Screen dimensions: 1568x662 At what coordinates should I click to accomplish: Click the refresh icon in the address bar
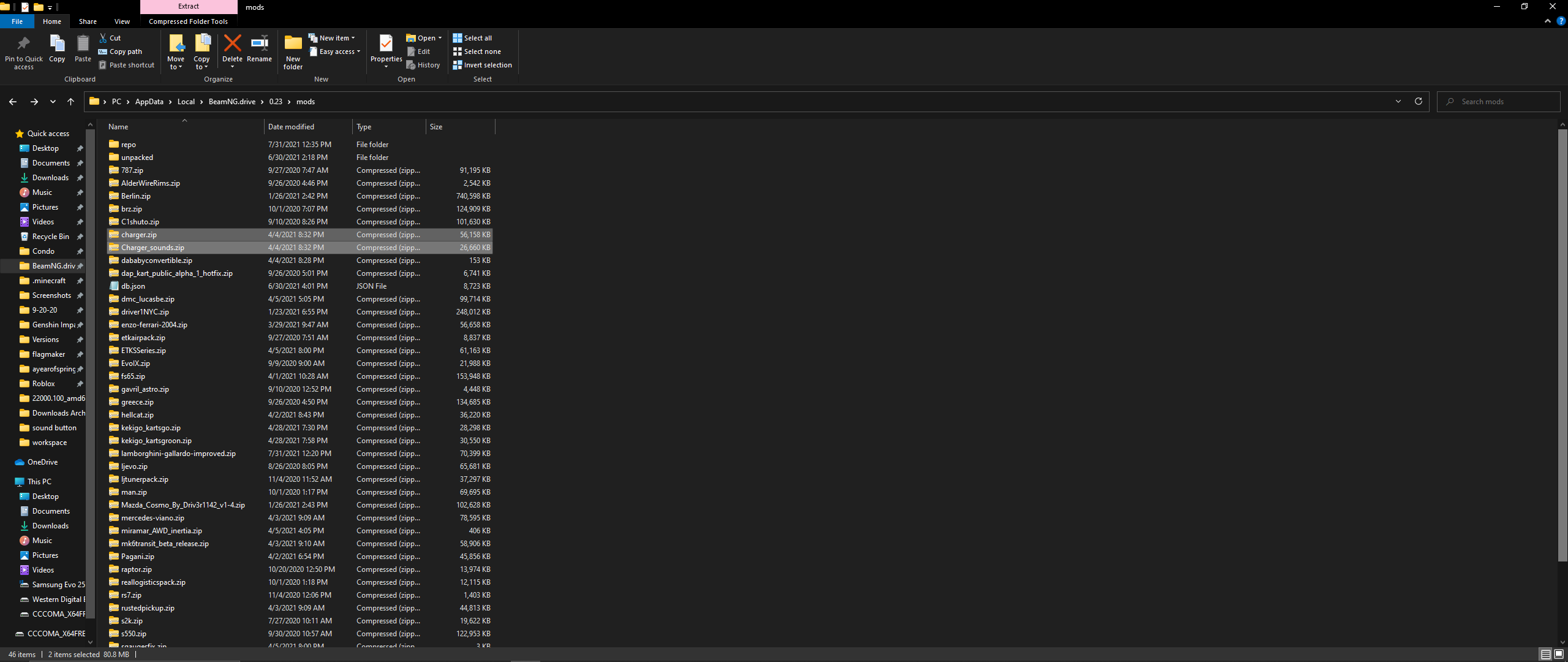tap(1418, 102)
